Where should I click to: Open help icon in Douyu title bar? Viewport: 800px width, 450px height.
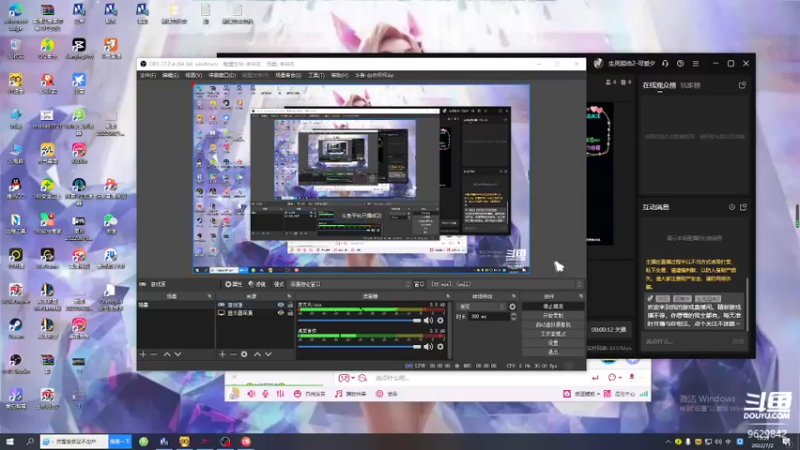coord(680,64)
